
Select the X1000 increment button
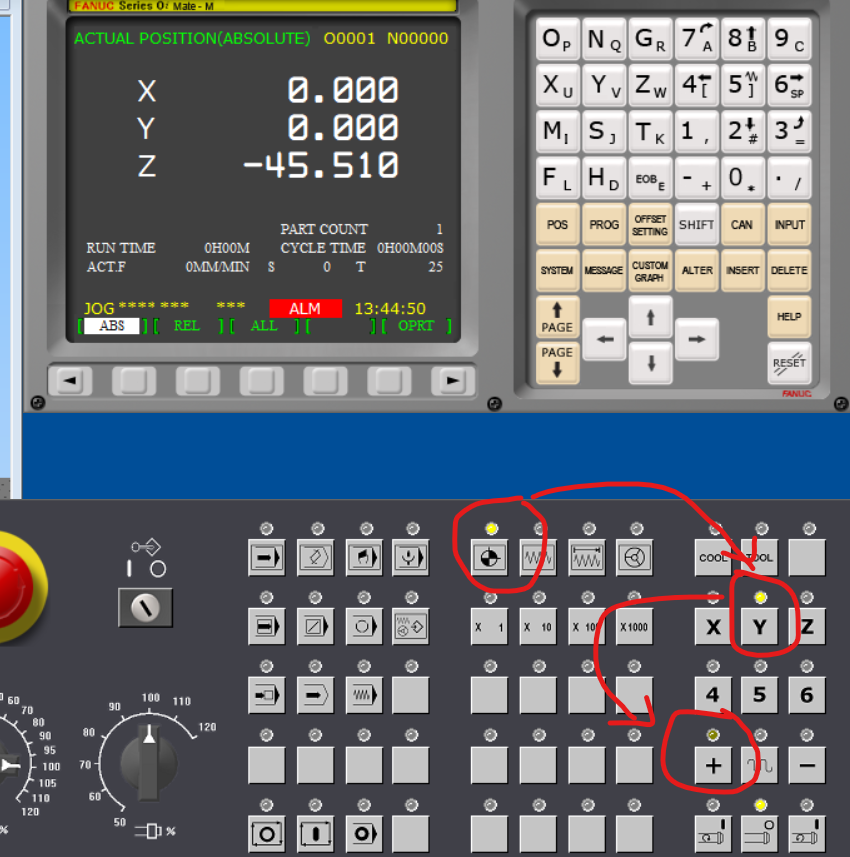point(635,627)
